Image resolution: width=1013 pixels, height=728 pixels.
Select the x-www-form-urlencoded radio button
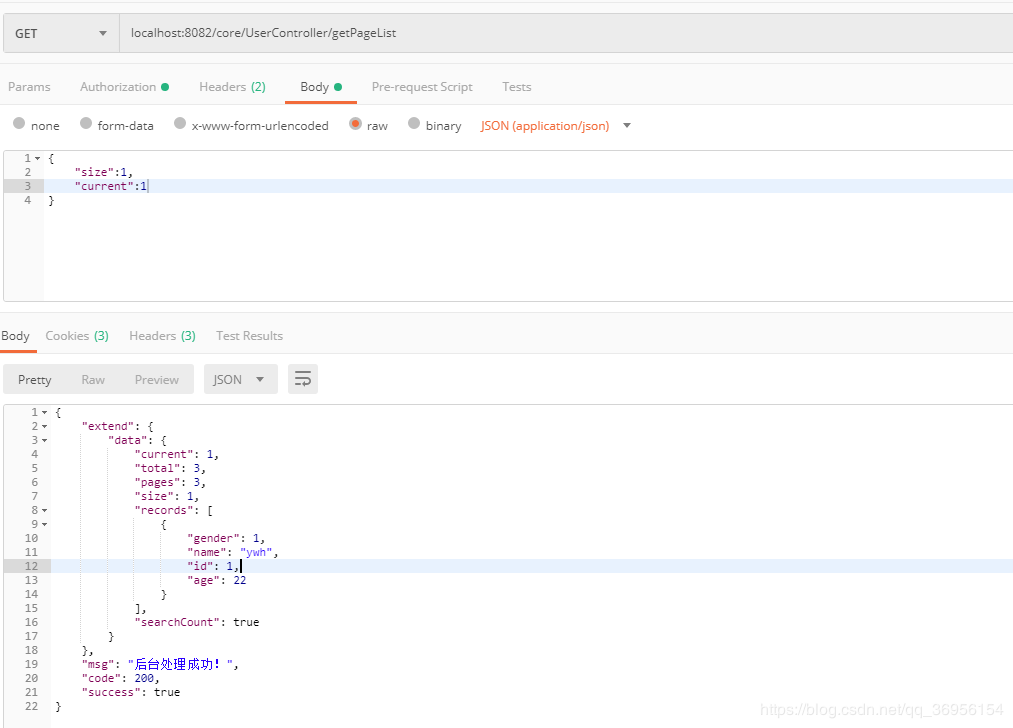[x=180, y=123]
